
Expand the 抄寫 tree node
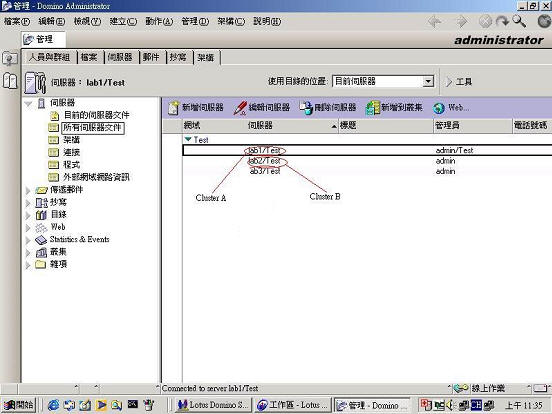28,203
